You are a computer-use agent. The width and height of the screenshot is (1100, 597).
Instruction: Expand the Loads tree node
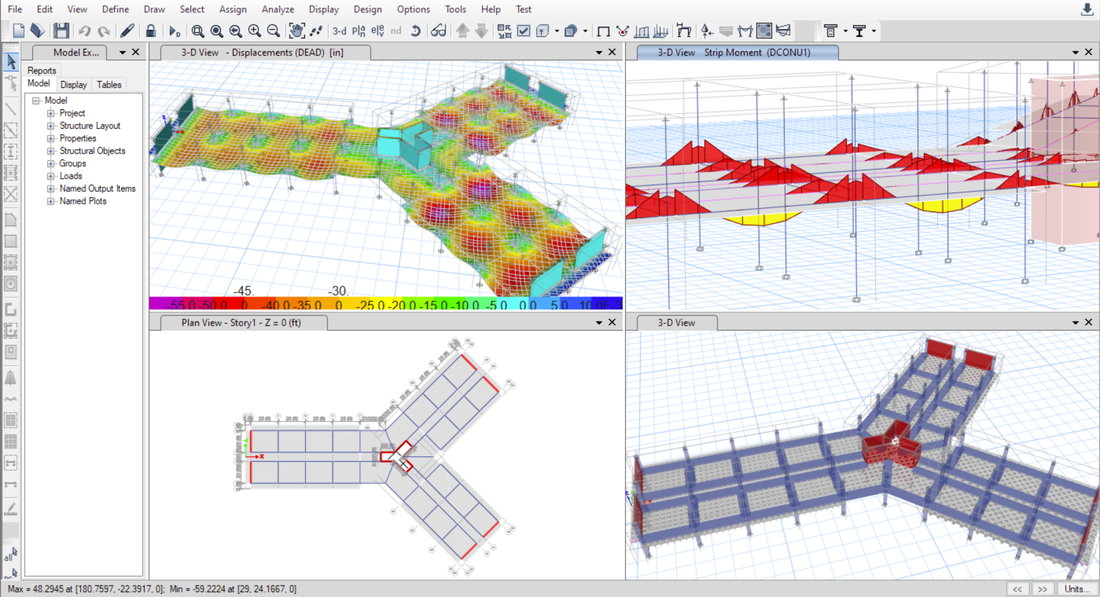[x=51, y=176]
